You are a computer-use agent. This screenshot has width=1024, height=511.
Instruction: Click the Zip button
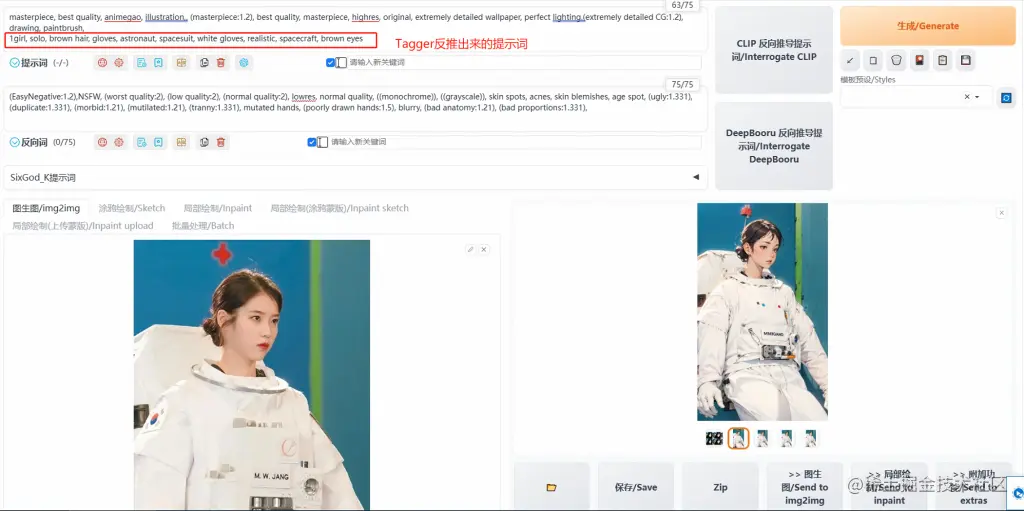pyautogui.click(x=720, y=487)
